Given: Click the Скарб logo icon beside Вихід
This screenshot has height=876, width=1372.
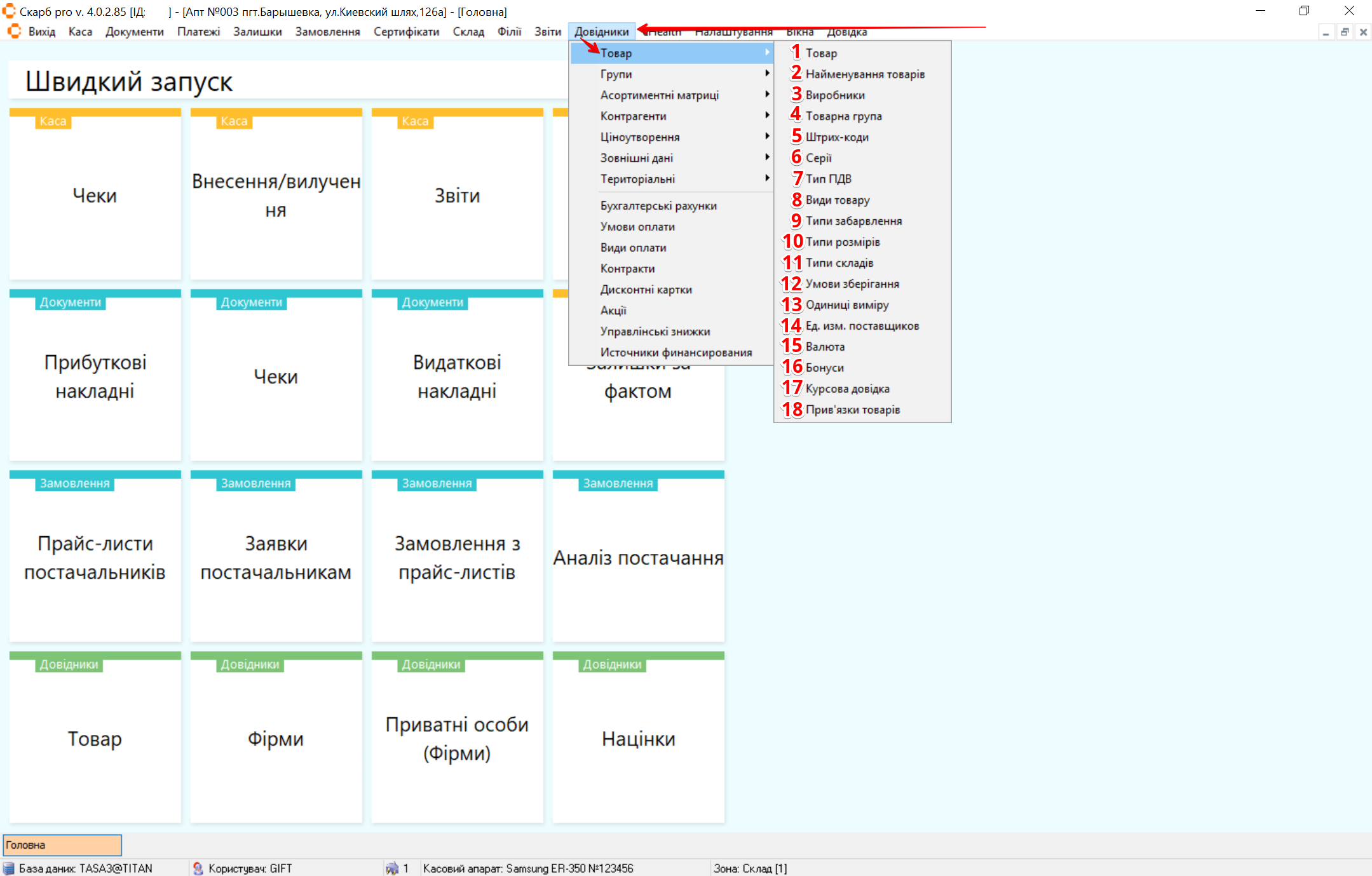Looking at the screenshot, I should (14, 31).
